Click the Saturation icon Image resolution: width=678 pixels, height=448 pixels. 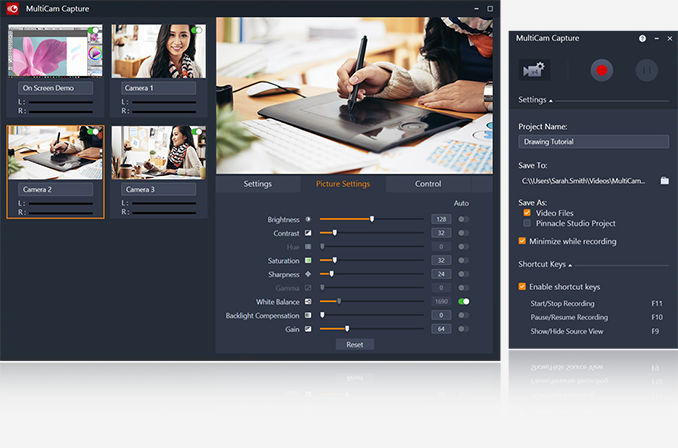(x=308, y=260)
